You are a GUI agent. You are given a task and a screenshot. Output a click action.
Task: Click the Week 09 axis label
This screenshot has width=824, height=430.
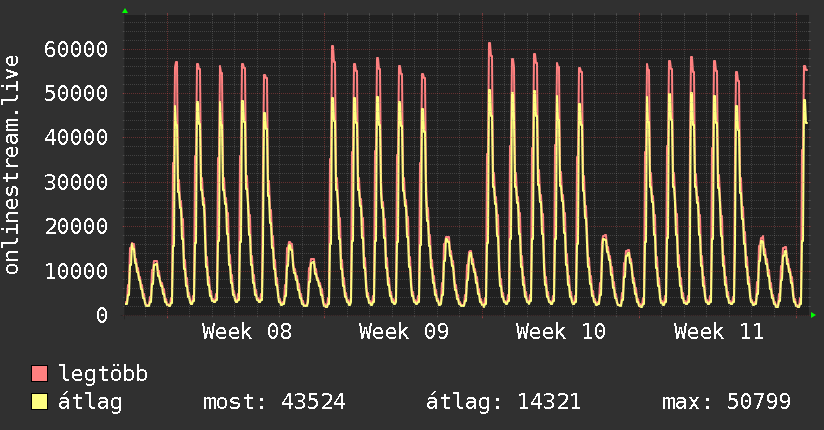tap(404, 332)
